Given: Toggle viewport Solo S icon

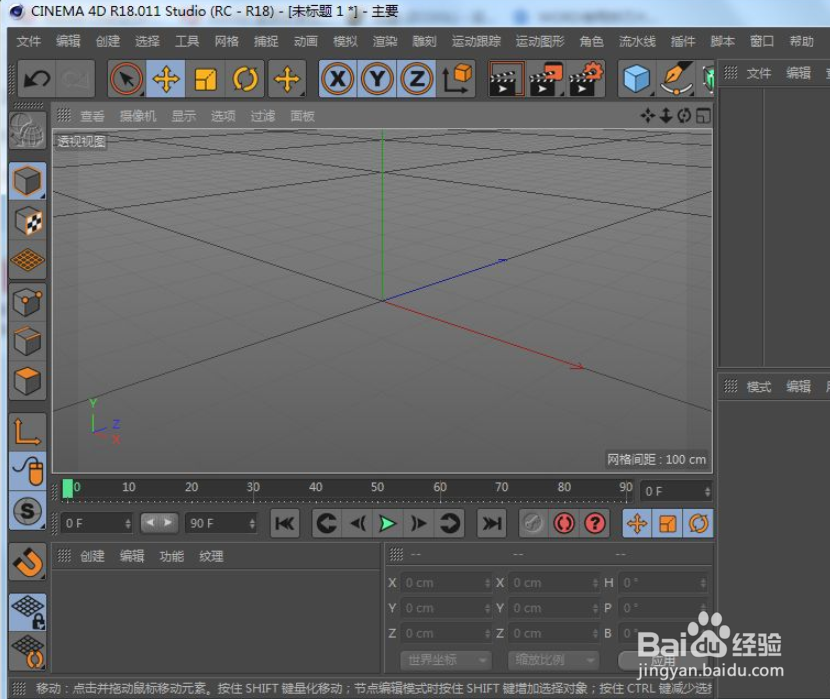Looking at the screenshot, I should click(28, 511).
